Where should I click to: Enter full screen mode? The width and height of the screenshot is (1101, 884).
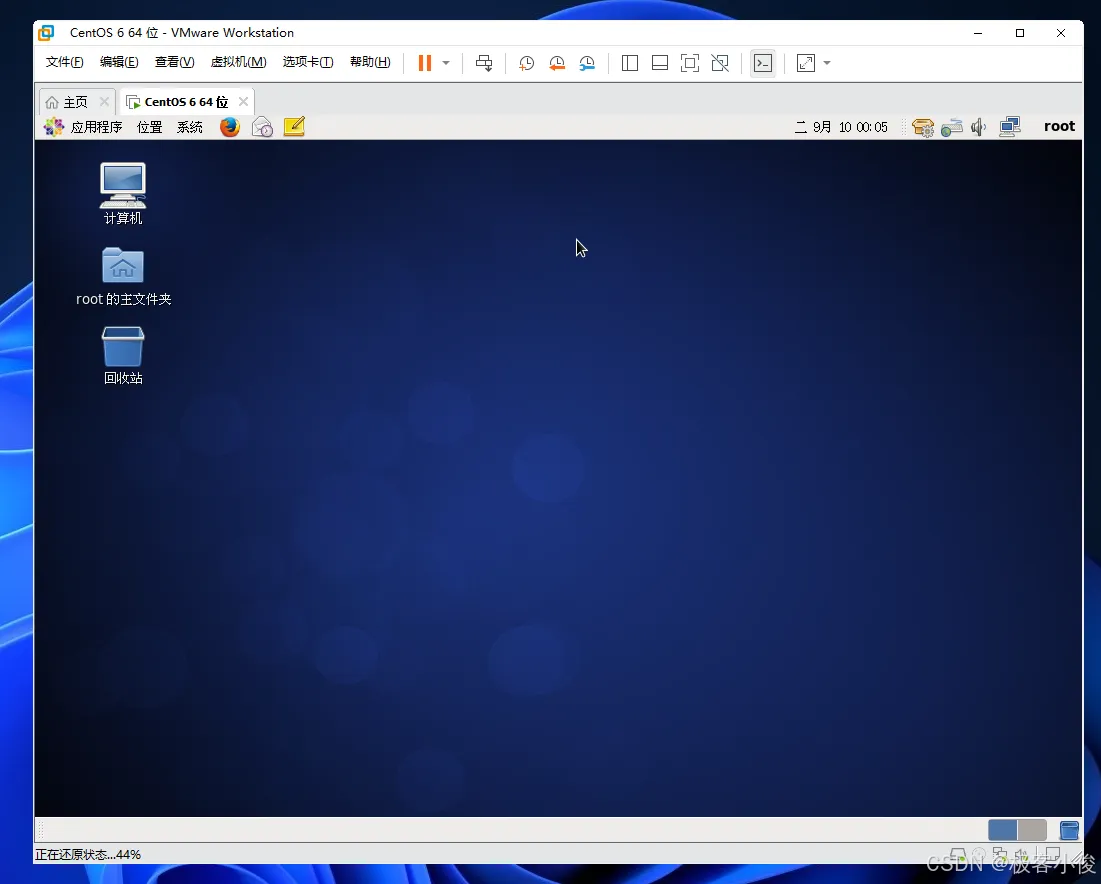(x=690, y=63)
